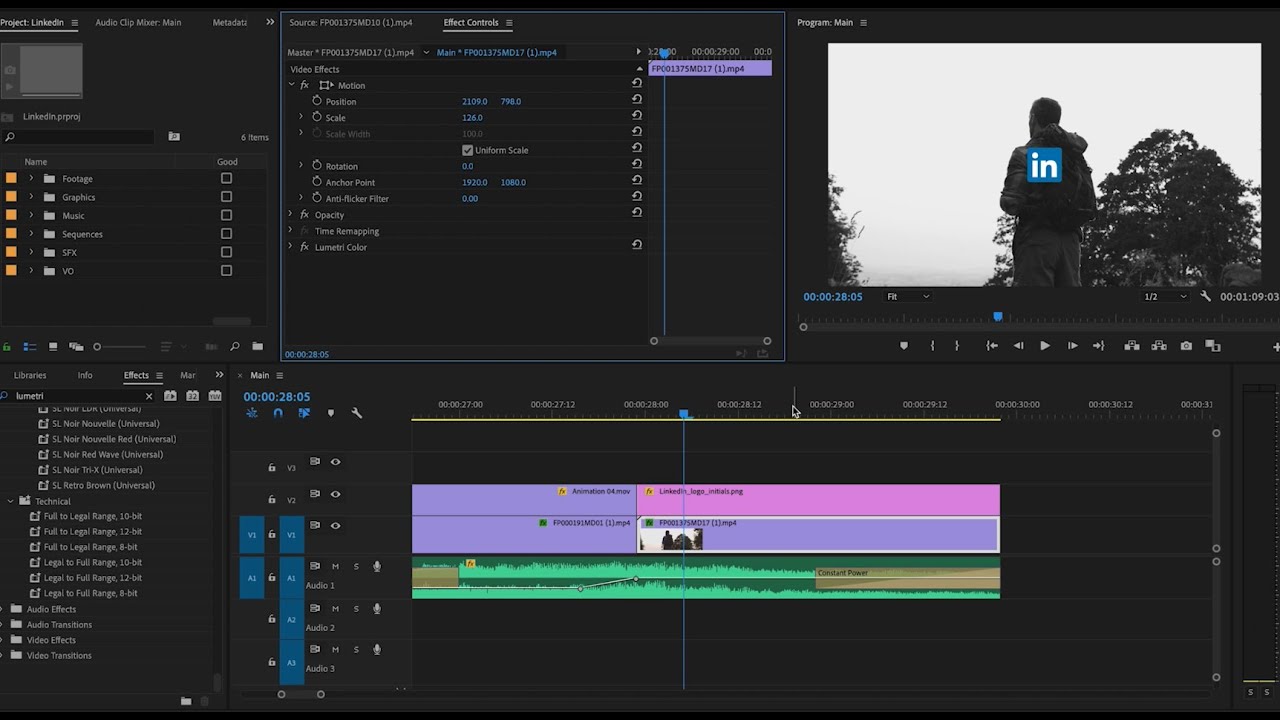The height and width of the screenshot is (720, 1280).
Task: Click the Add Marker icon in timeline
Action: point(331,413)
